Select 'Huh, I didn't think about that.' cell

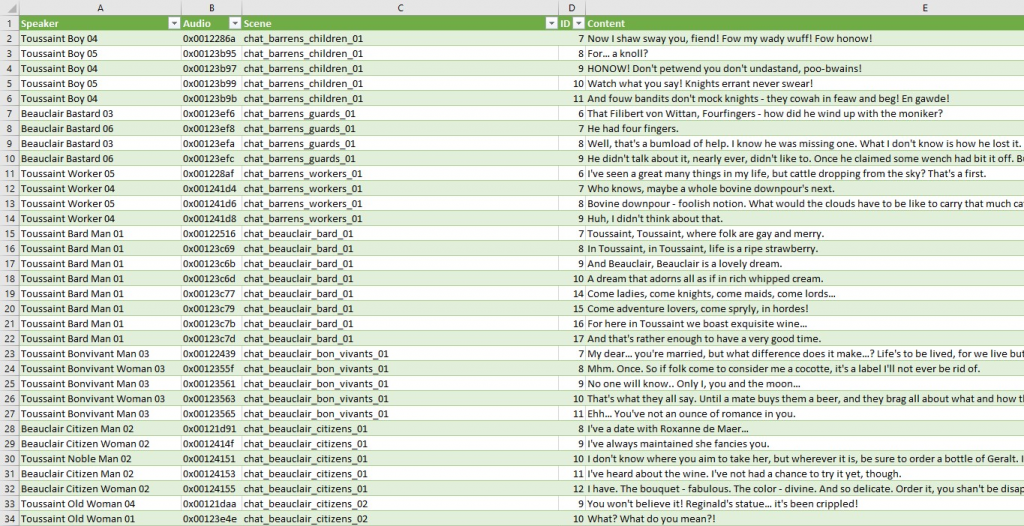805,219
